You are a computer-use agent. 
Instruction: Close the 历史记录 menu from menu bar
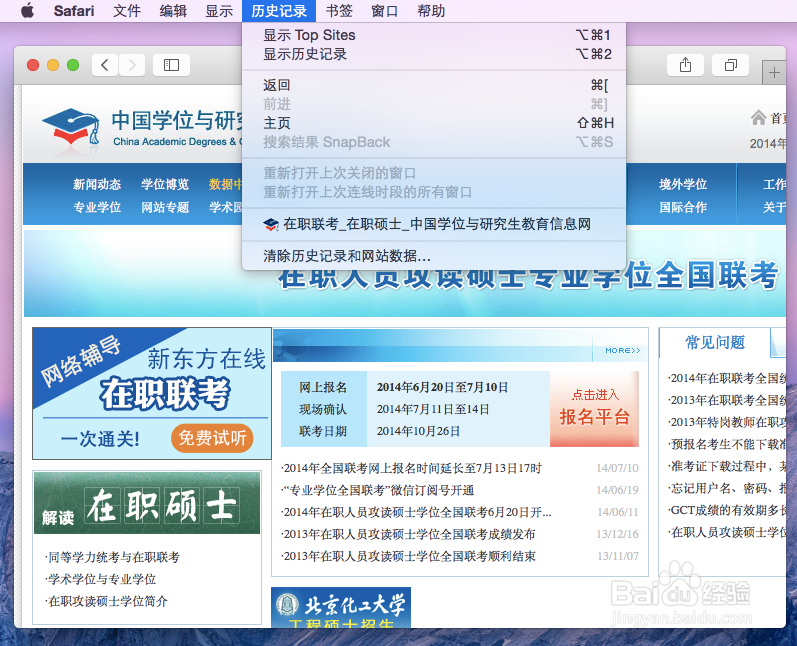coord(279,11)
